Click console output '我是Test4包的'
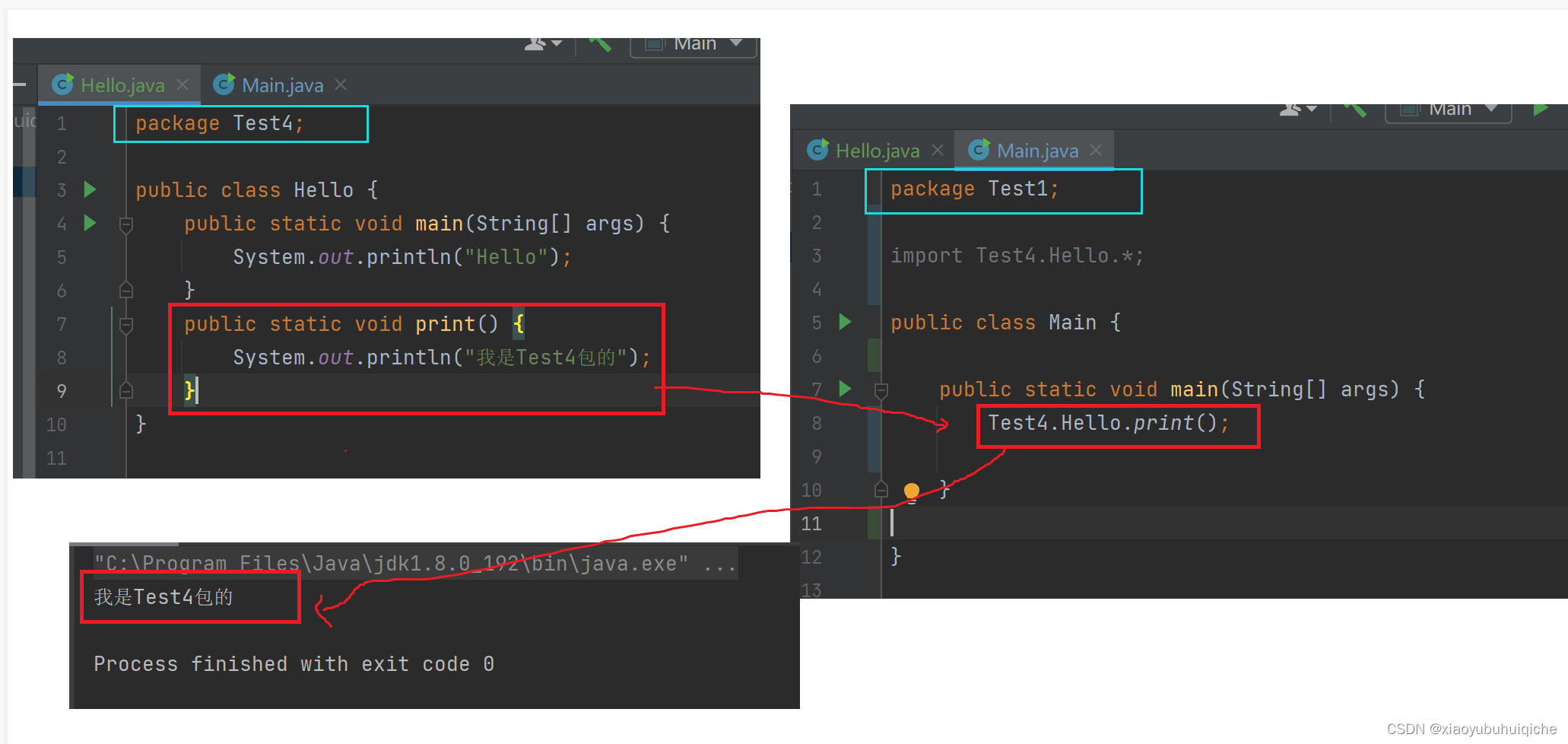Viewport: 1568px width, 744px height. coord(163,597)
